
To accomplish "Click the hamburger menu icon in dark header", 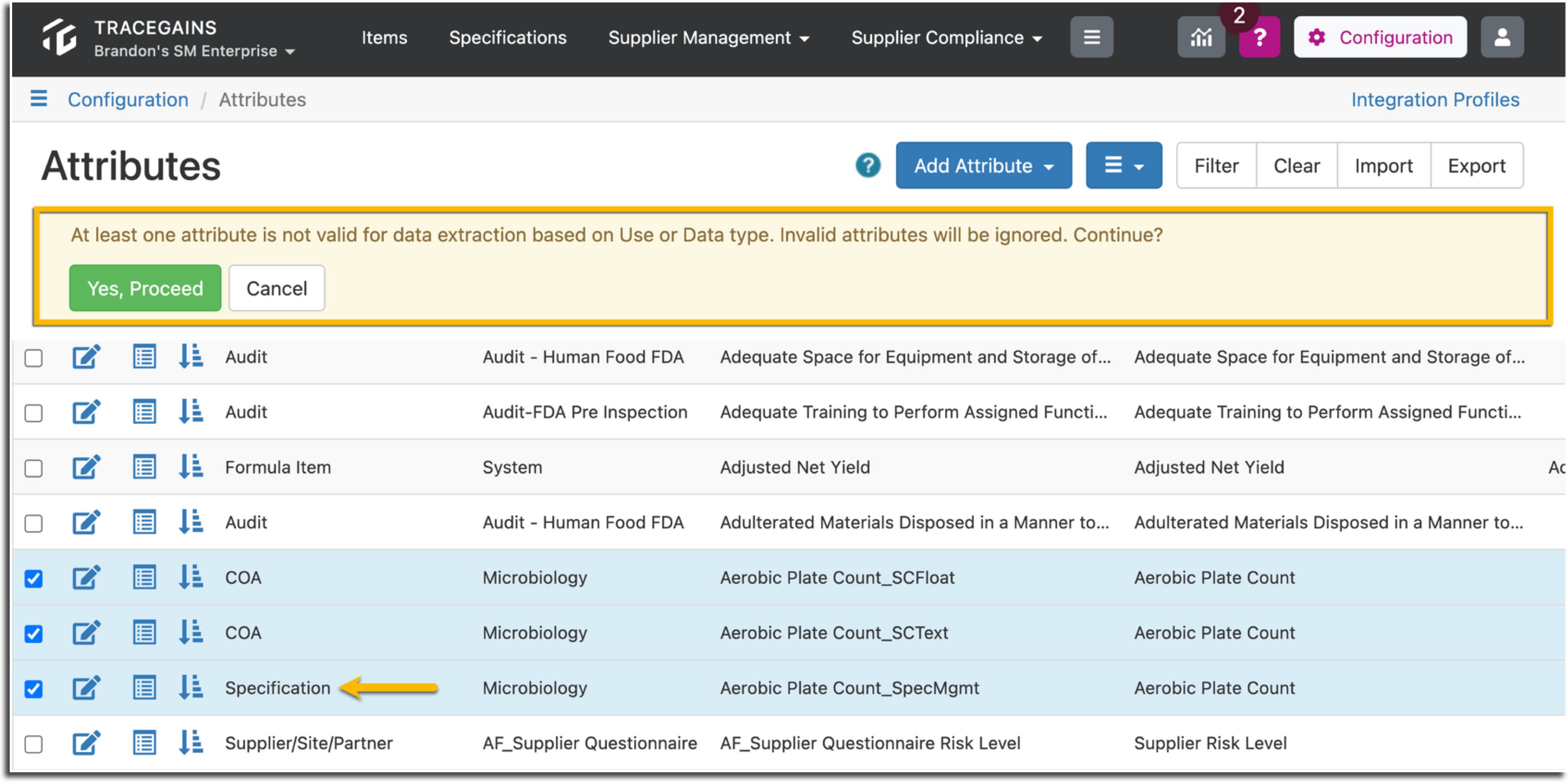I will pyautogui.click(x=1091, y=37).
